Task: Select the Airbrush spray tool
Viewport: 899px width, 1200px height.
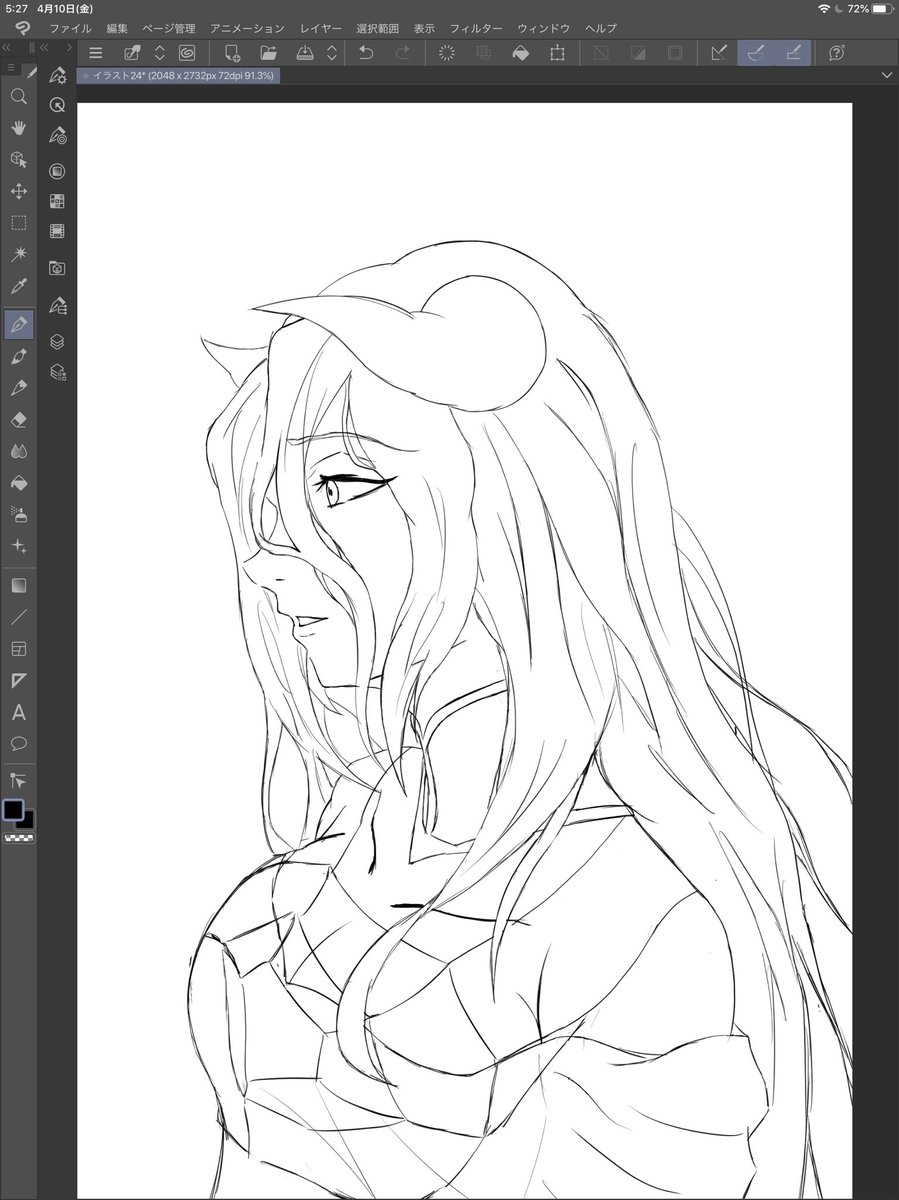Action: tap(18, 514)
